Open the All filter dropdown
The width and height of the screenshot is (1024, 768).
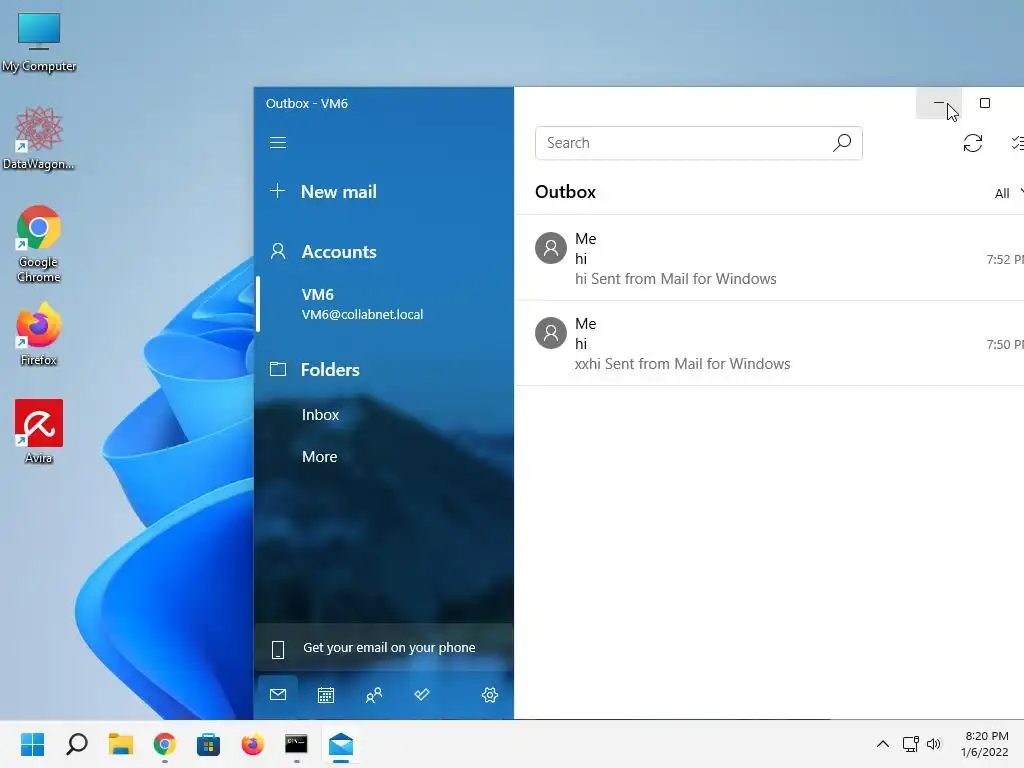tap(1008, 193)
